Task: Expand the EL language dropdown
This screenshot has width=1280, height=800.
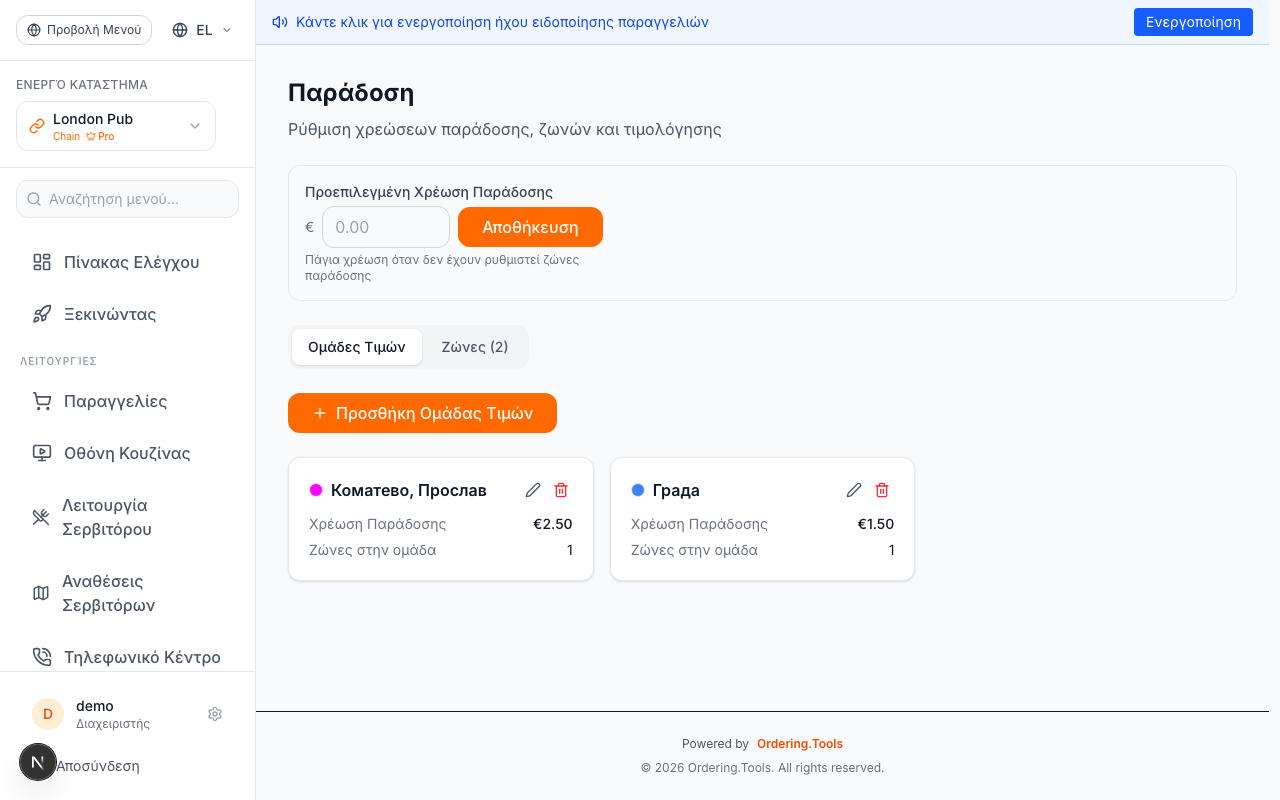Action: tap(202, 30)
